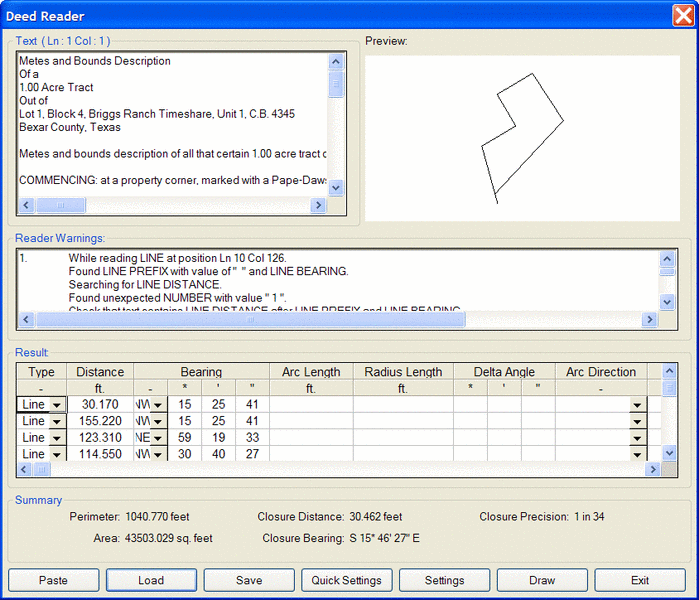Click bearing seconds cell 33
Screen dimensions: 699x600
tap(252, 438)
